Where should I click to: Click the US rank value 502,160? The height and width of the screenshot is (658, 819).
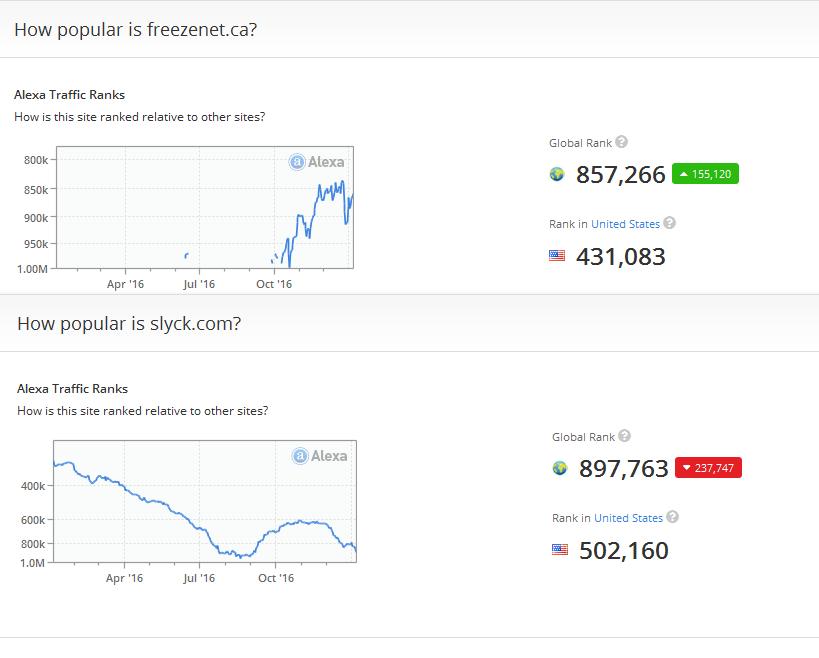point(624,551)
